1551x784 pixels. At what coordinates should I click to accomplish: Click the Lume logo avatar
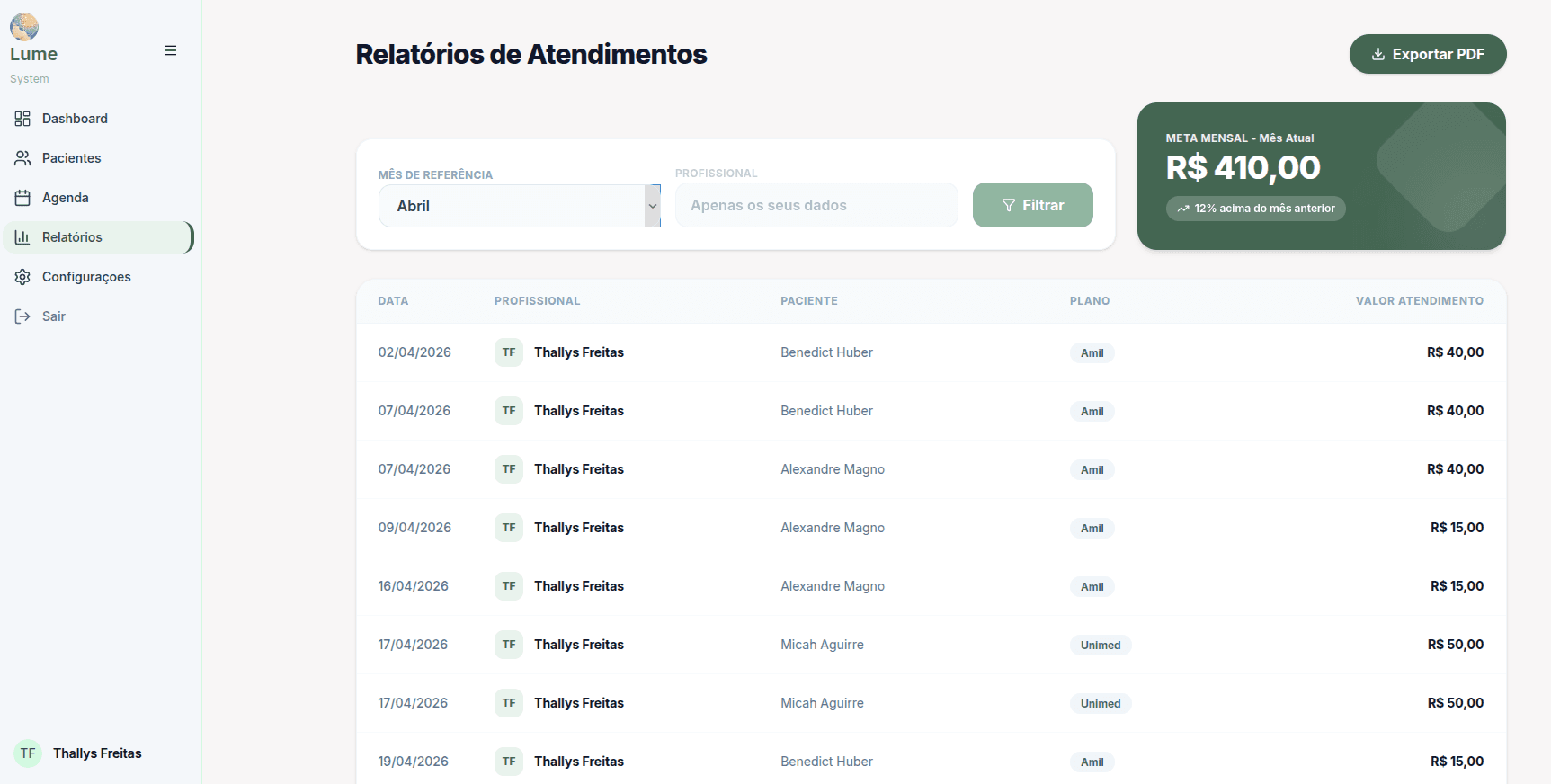point(24,27)
